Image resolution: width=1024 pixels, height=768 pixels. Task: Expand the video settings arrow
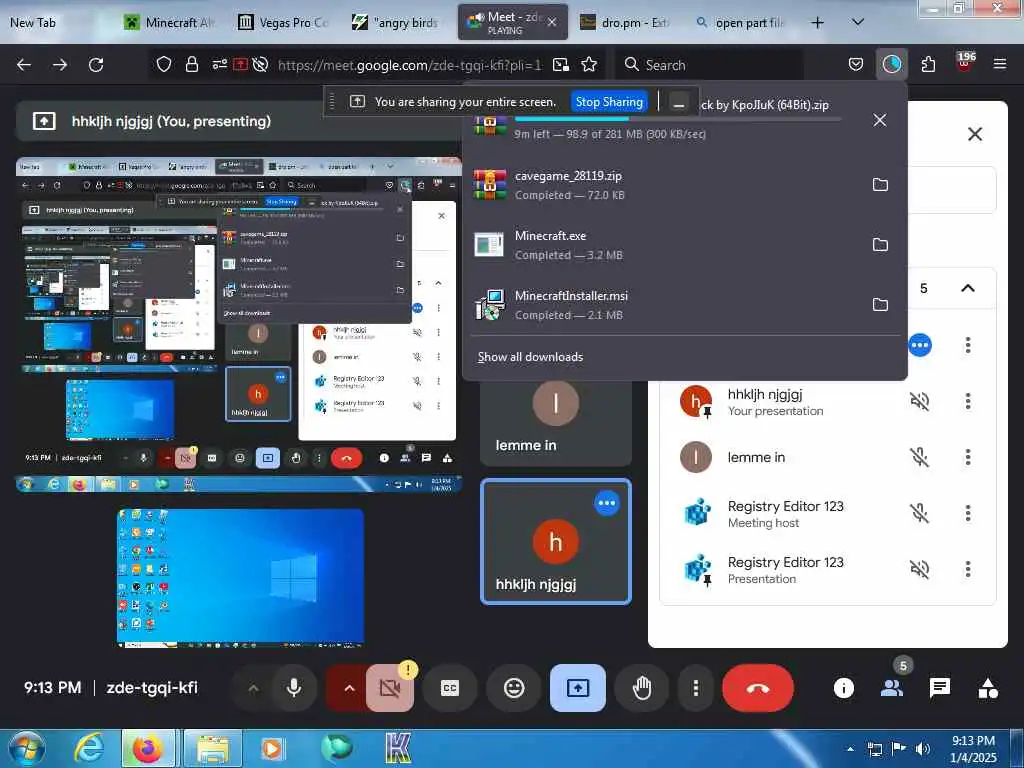tap(349, 688)
